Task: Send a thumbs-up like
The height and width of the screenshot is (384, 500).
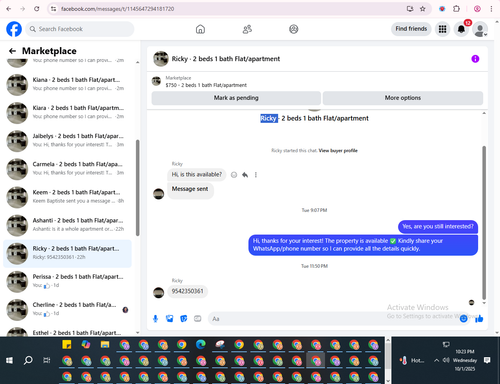Action: point(479,319)
